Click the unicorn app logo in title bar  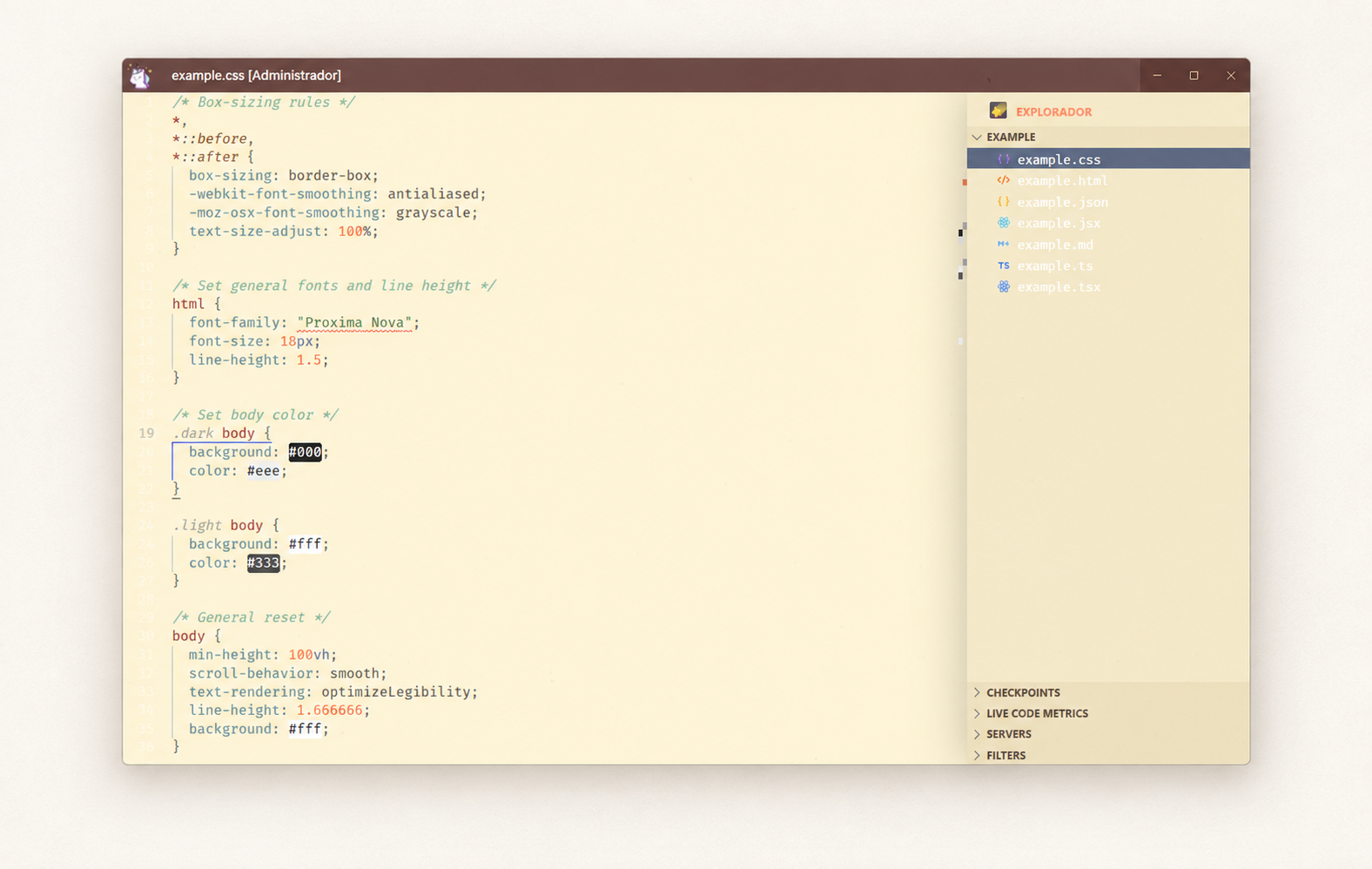coord(140,76)
